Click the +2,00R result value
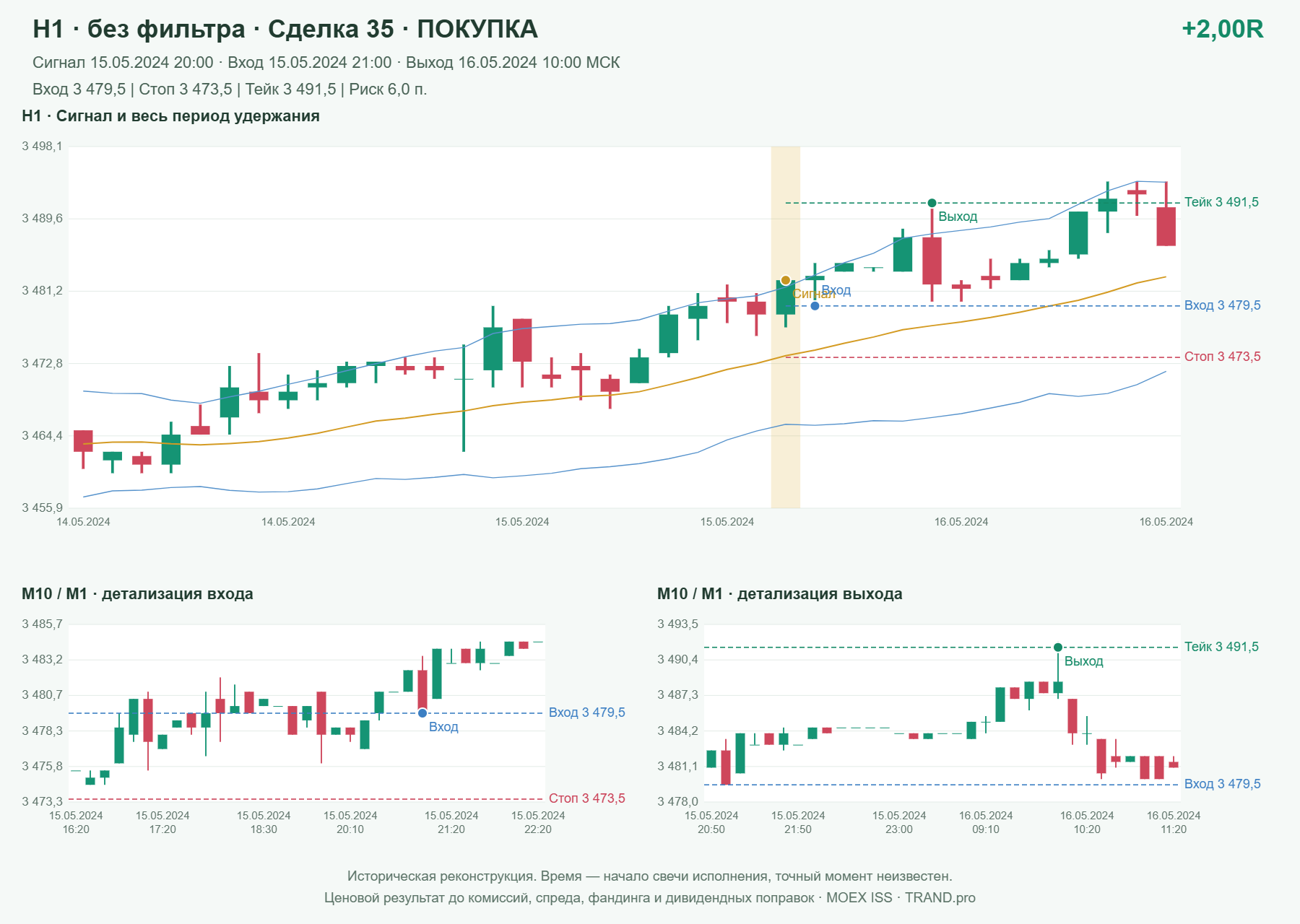 [1222, 29]
